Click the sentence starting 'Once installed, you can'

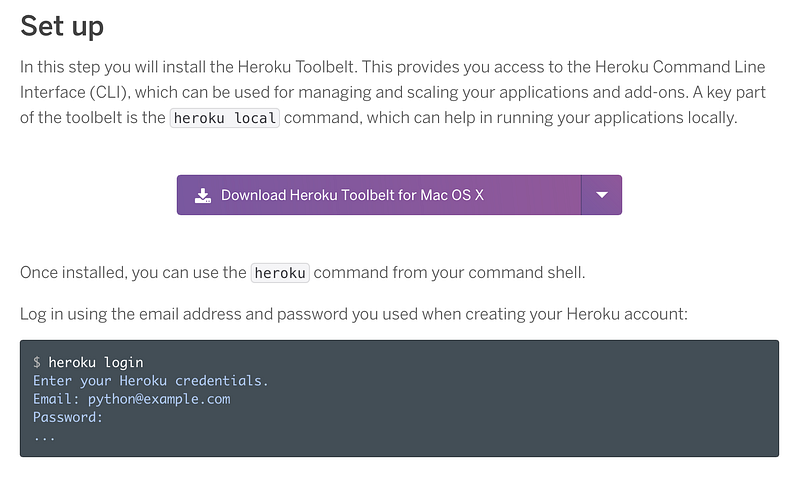pos(303,273)
